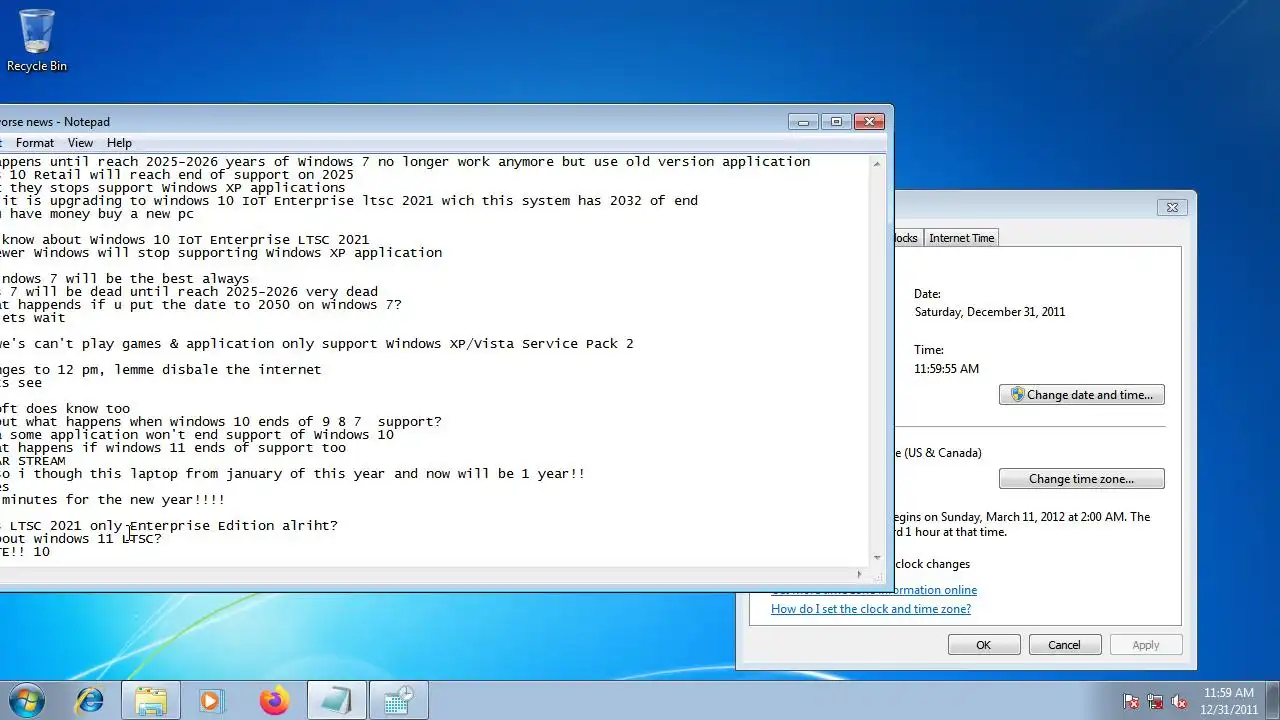
Task: Click the '11:59:55 AM' time value
Action: 947,369
